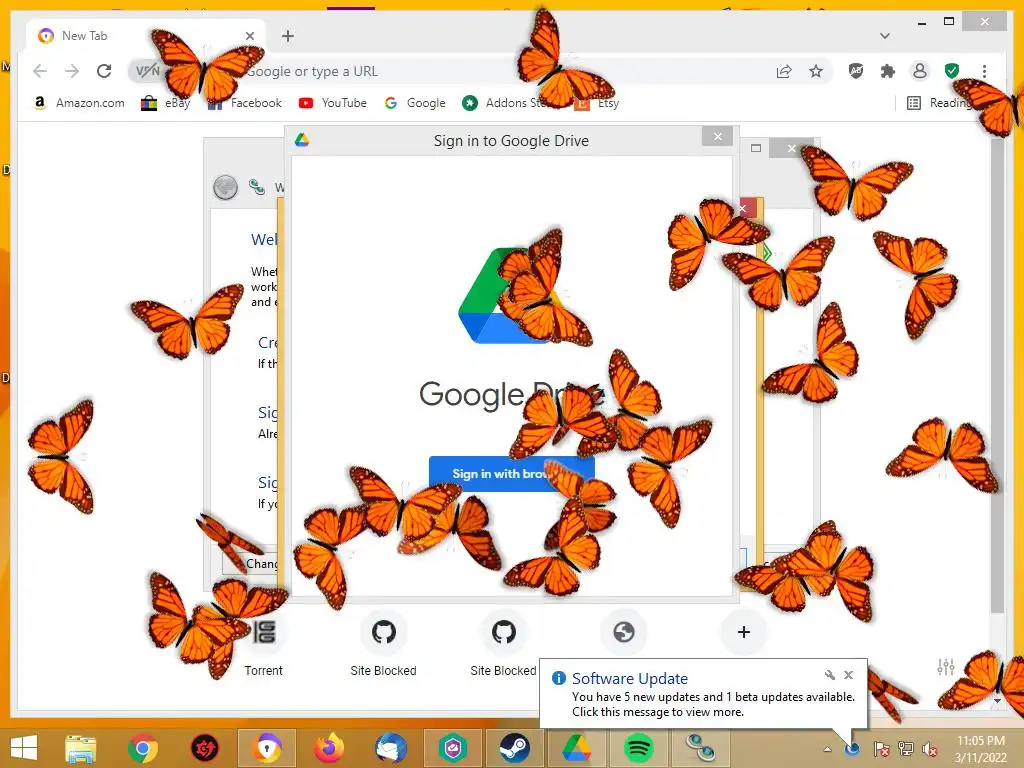Open the Facebook bookmark
1024x768 pixels.
245,103
